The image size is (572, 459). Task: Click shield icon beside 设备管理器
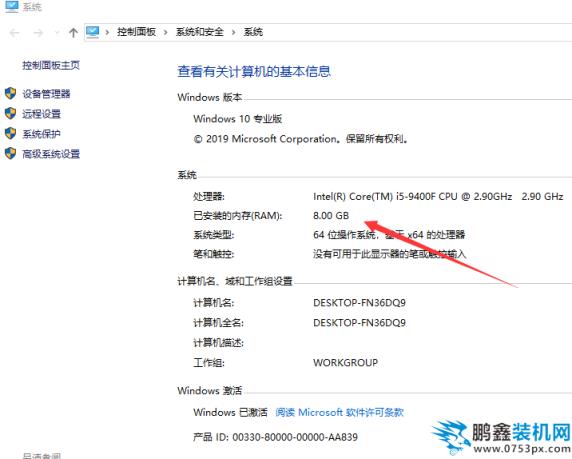(x=11, y=93)
